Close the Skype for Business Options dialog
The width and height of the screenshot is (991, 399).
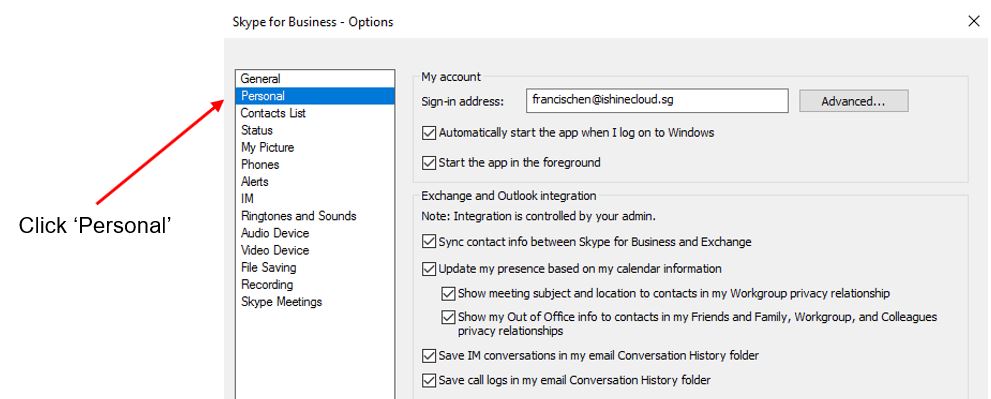tap(973, 21)
